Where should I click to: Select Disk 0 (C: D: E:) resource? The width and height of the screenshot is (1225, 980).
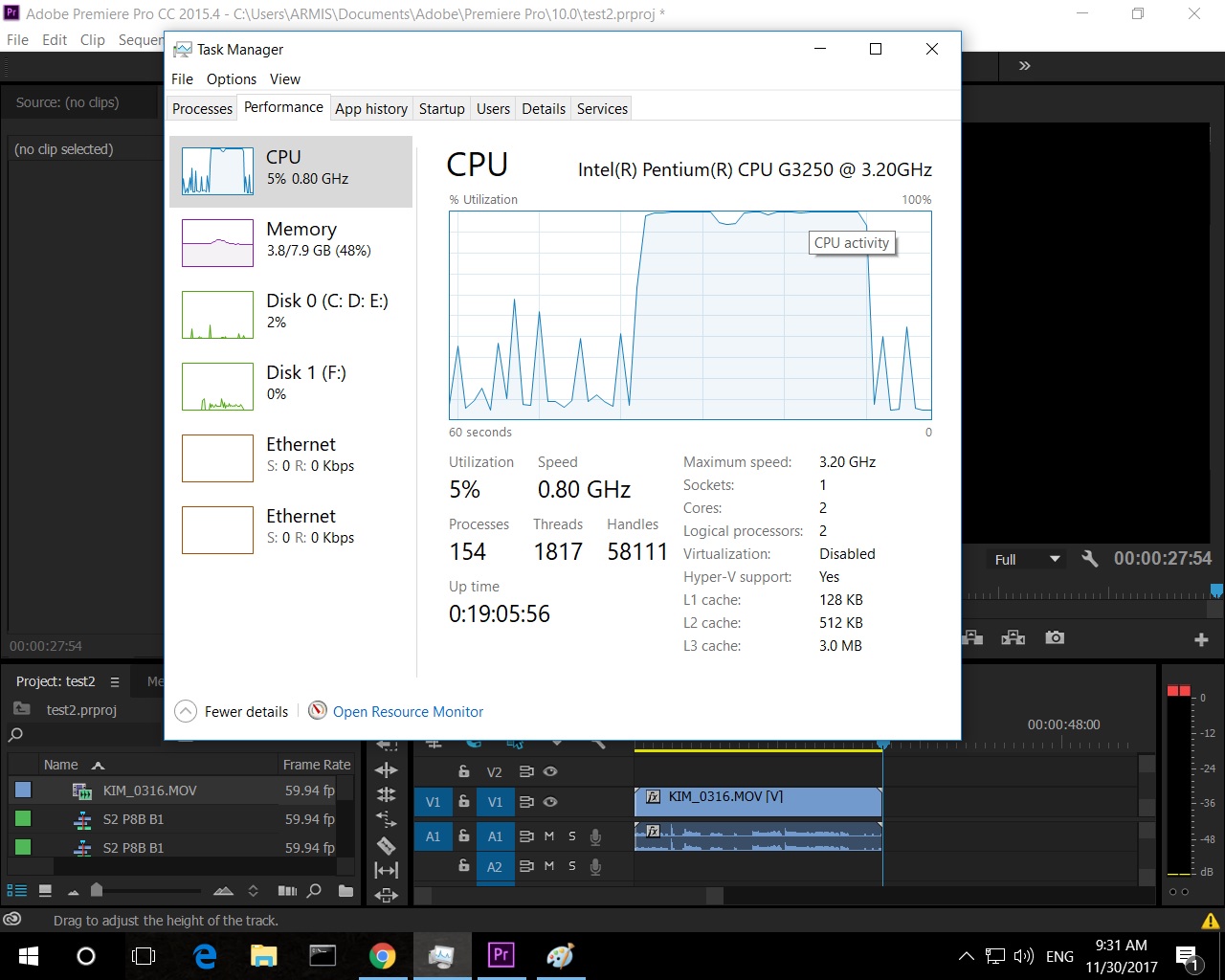[291, 315]
